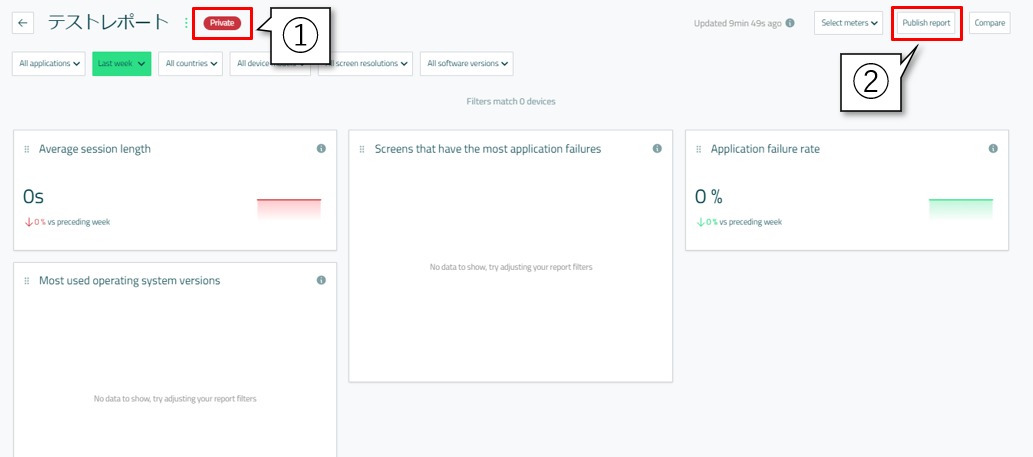The height and width of the screenshot is (457, 1033).
Task: Open the All software versions dropdown
Action: 466,64
